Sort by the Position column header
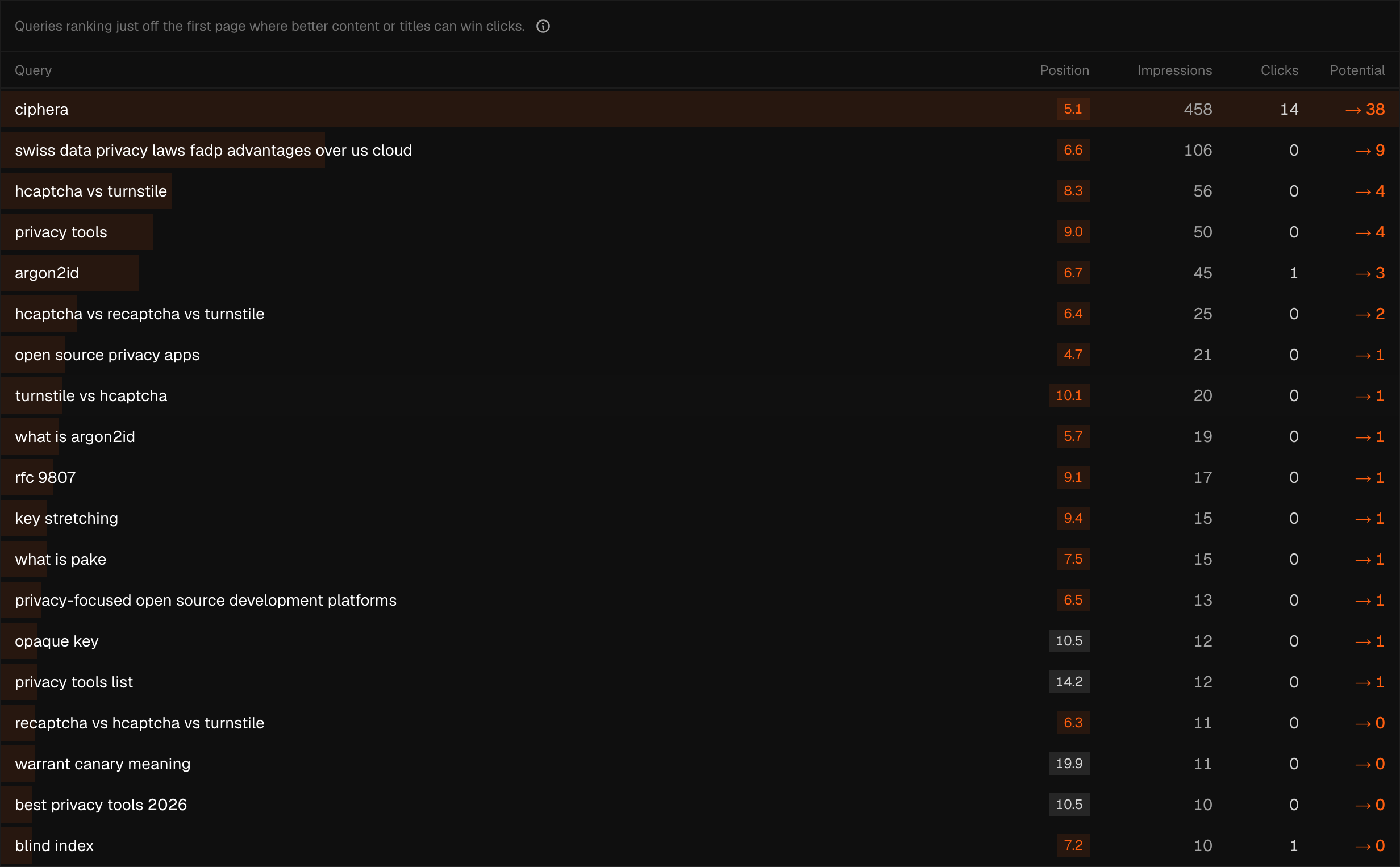 click(1064, 70)
